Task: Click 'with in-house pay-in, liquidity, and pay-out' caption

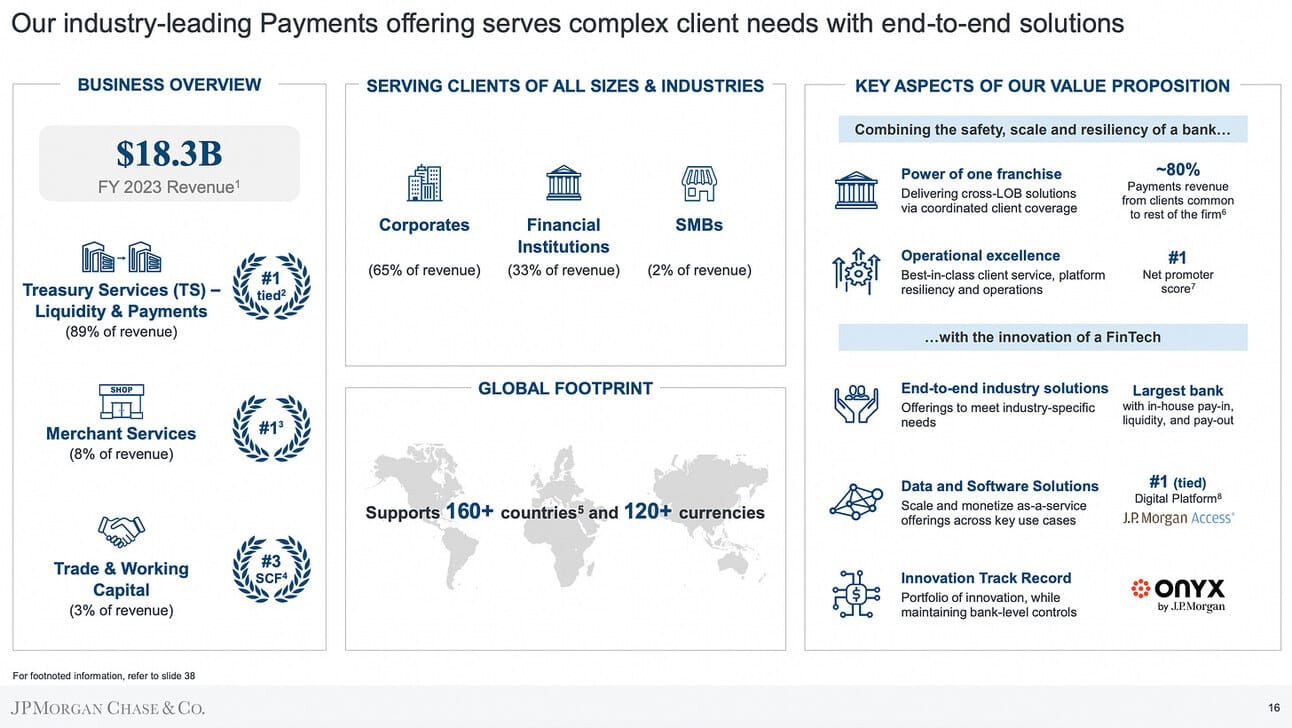Action: click(1177, 413)
